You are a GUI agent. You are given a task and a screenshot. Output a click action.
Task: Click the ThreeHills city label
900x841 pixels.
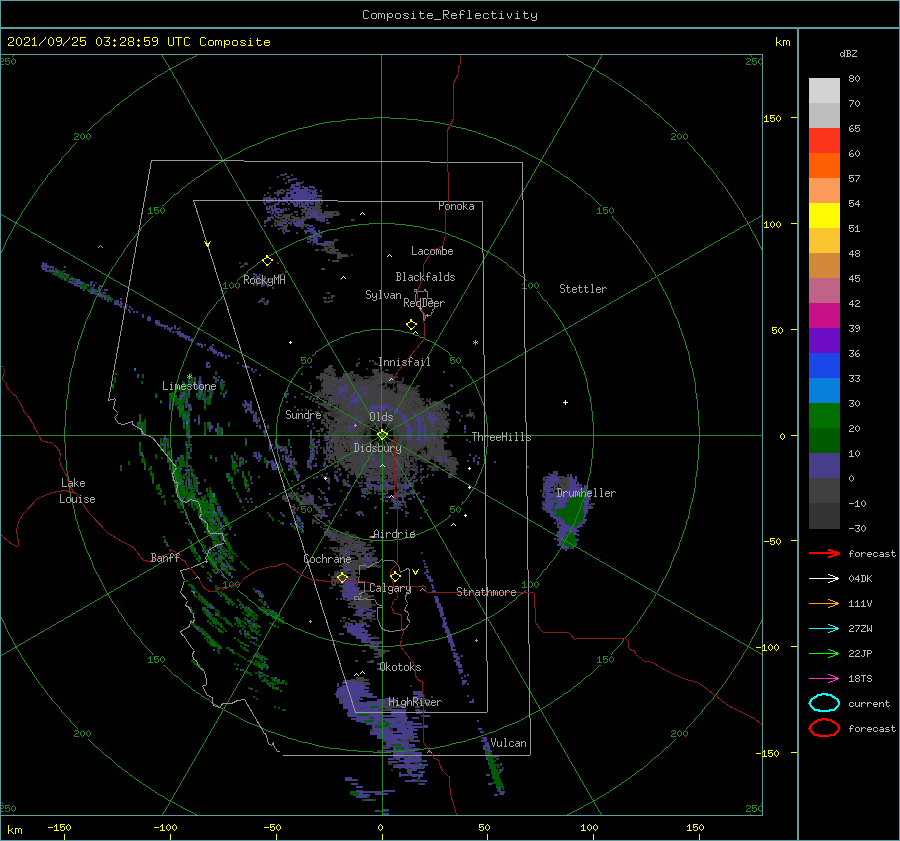501,437
